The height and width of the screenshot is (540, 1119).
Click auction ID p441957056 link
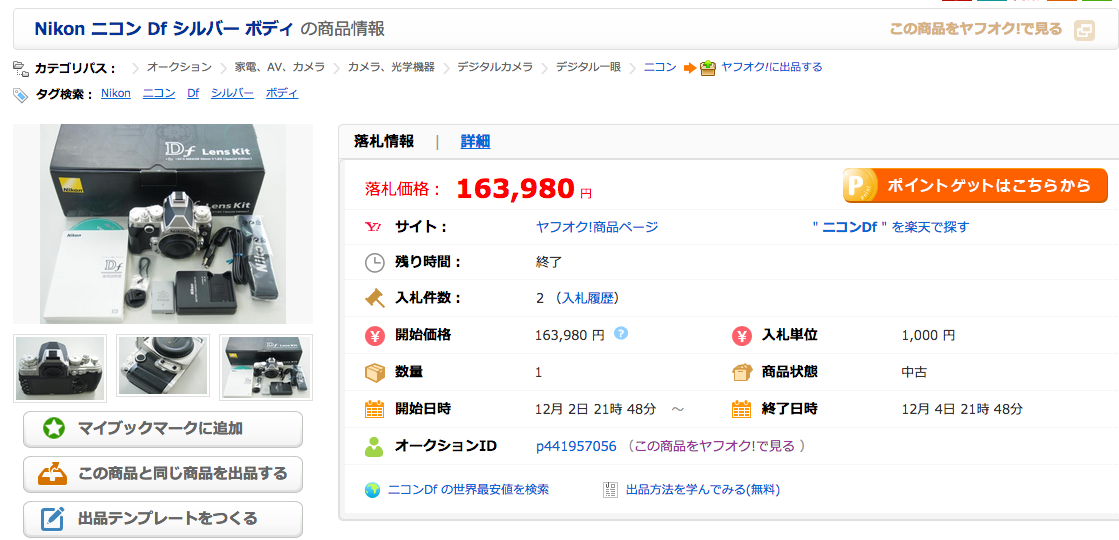576,447
